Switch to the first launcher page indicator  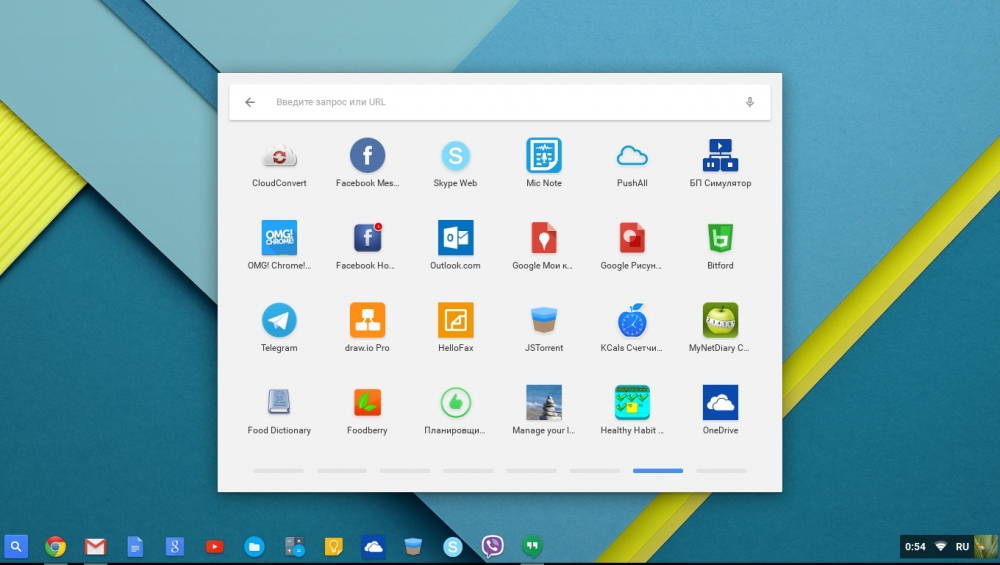[x=278, y=470]
